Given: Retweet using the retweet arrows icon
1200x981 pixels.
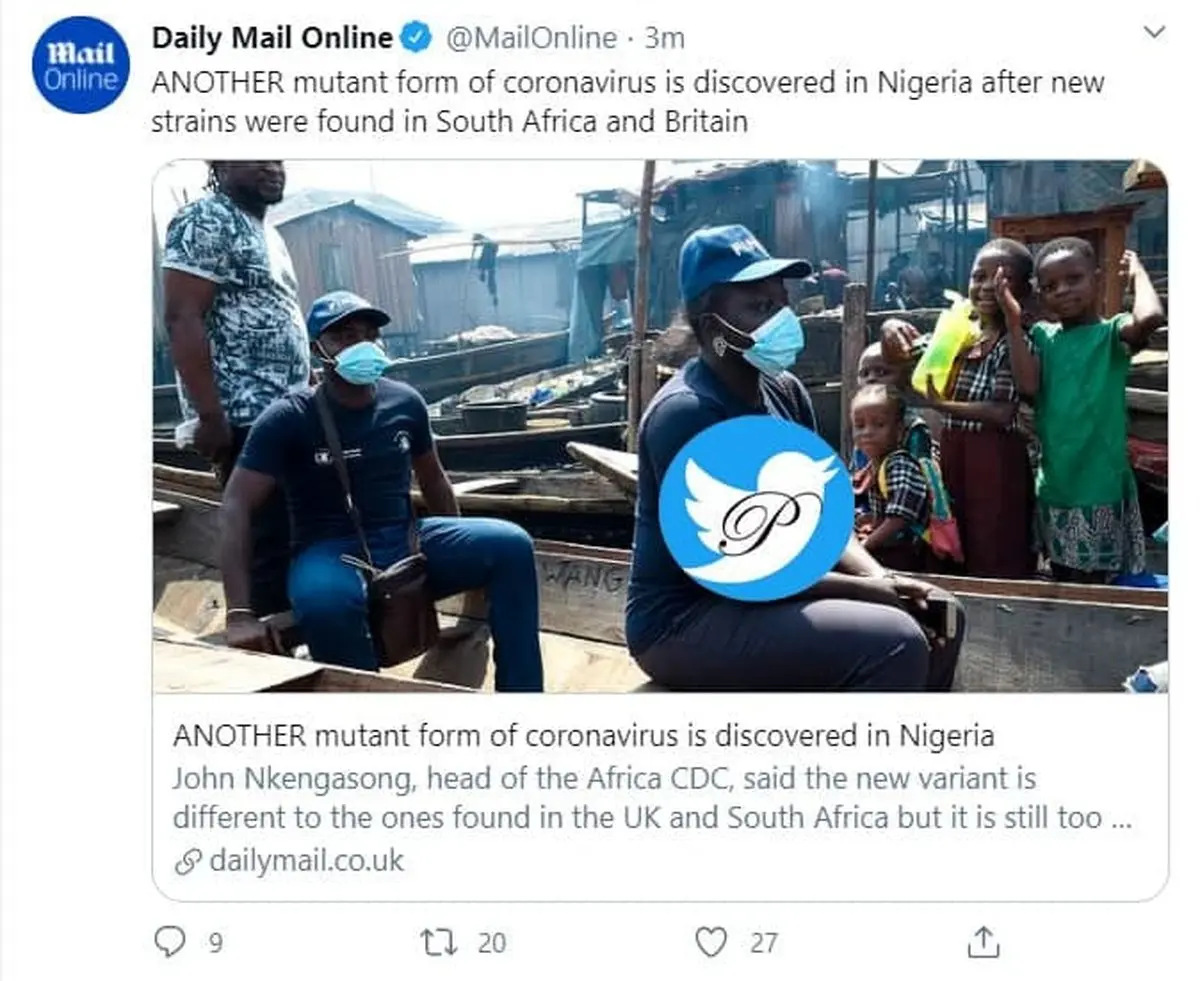Looking at the screenshot, I should [x=435, y=942].
